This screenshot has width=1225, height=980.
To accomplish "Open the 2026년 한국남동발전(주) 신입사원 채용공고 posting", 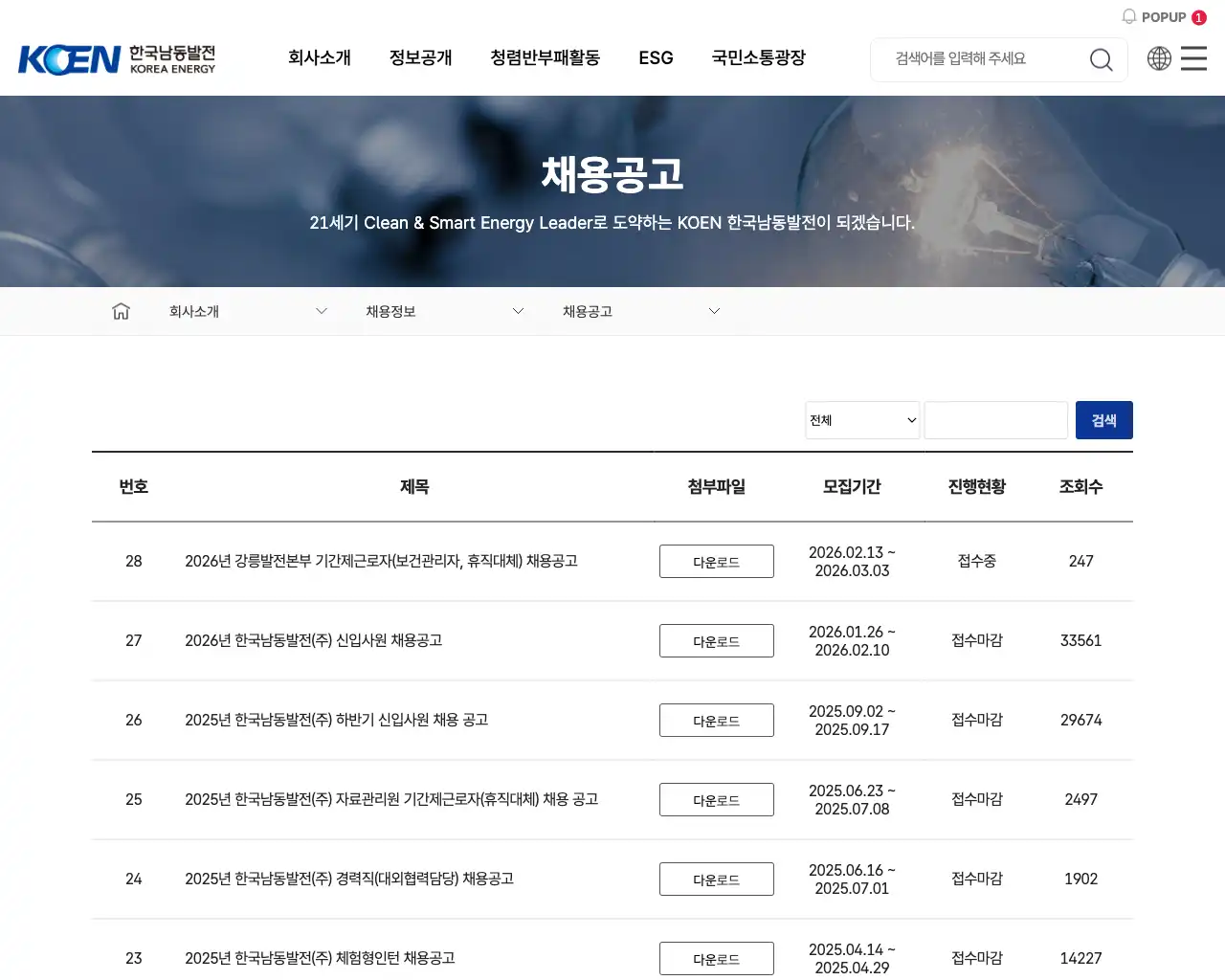I will click(313, 640).
